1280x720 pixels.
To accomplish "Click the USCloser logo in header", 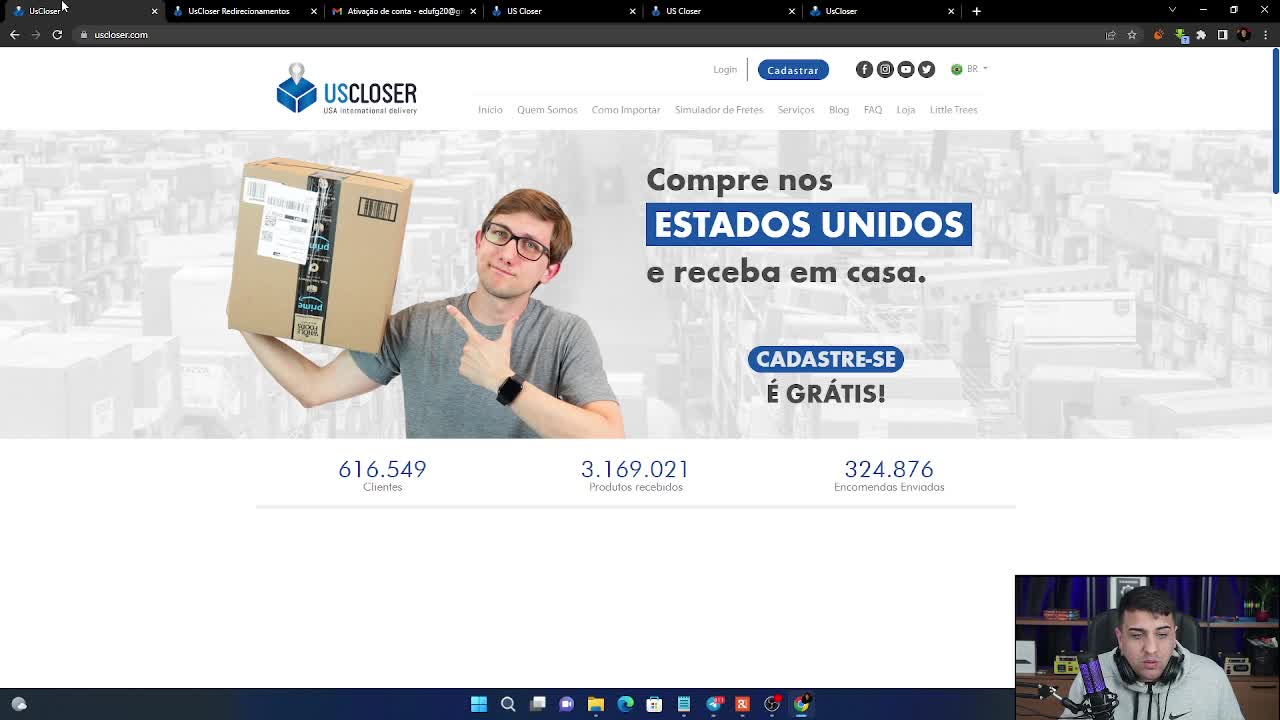I will coord(346,89).
